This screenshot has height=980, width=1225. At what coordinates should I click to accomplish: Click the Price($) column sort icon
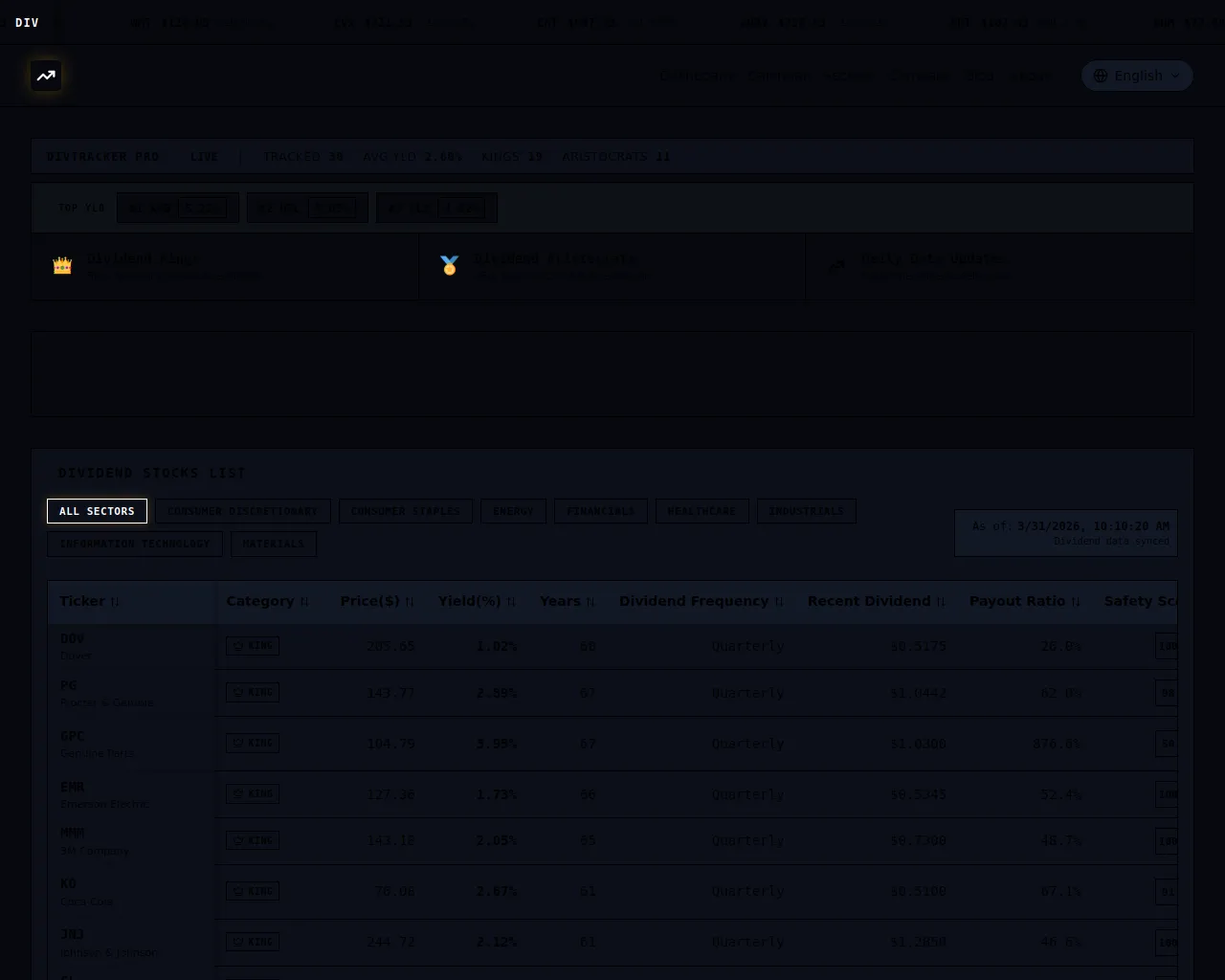[410, 602]
